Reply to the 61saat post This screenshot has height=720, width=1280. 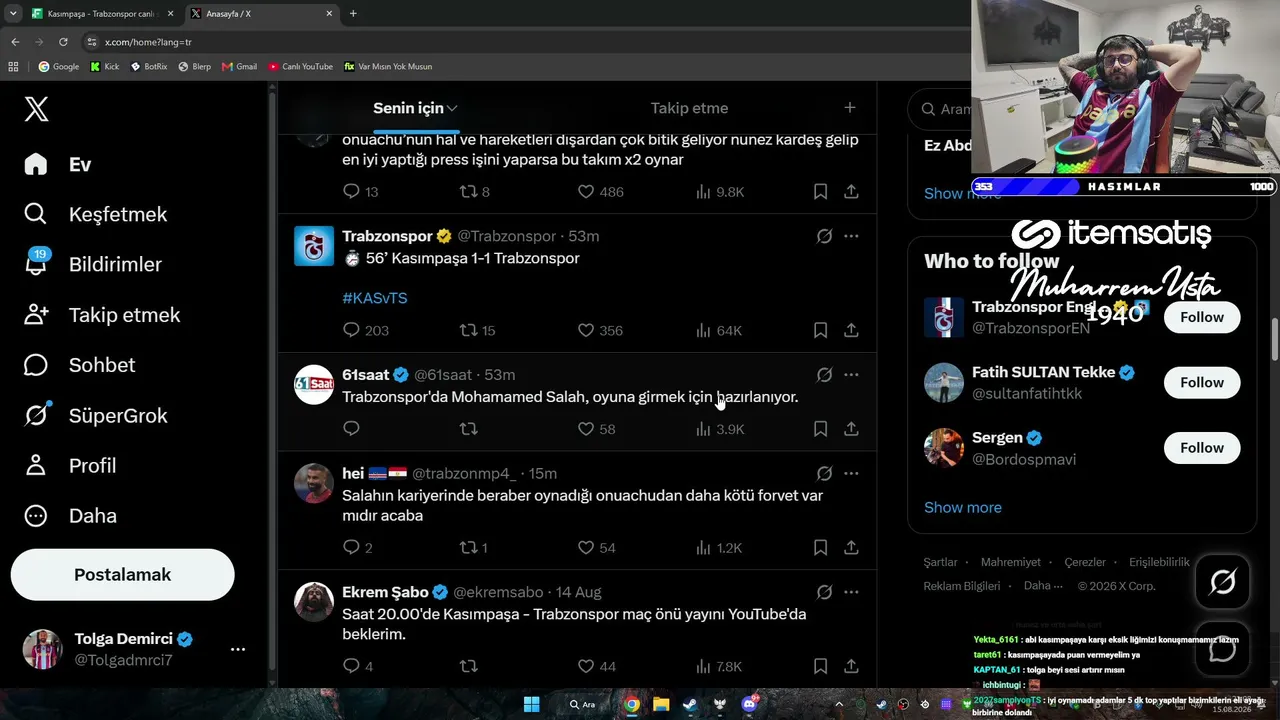351,429
